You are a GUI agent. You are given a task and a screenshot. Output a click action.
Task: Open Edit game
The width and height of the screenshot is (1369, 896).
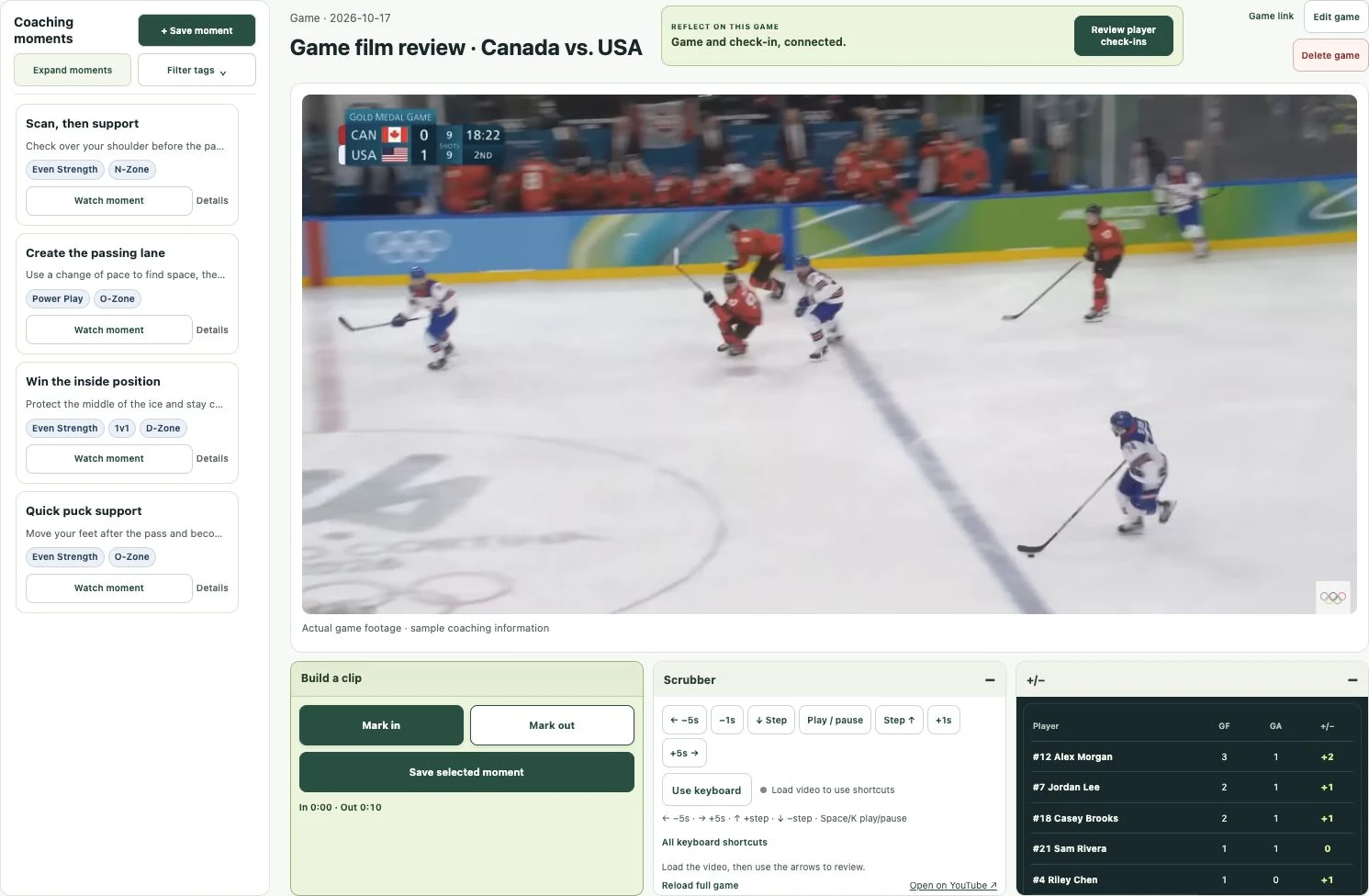(1336, 17)
